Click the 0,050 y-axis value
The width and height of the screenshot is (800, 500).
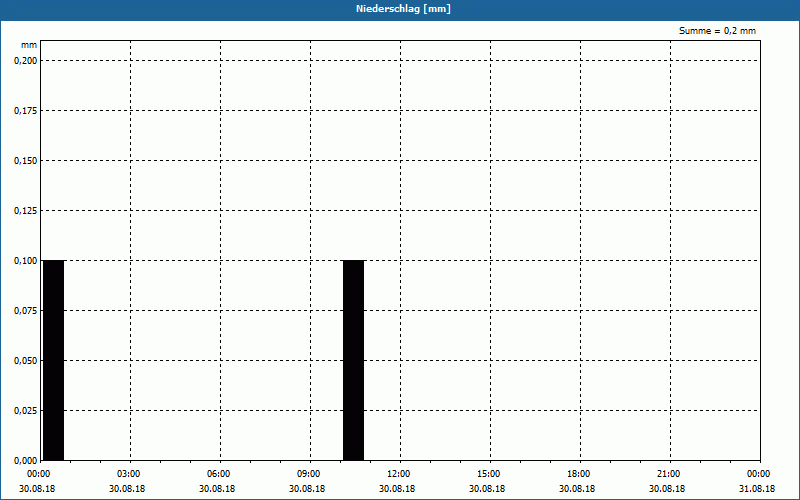tap(26, 361)
